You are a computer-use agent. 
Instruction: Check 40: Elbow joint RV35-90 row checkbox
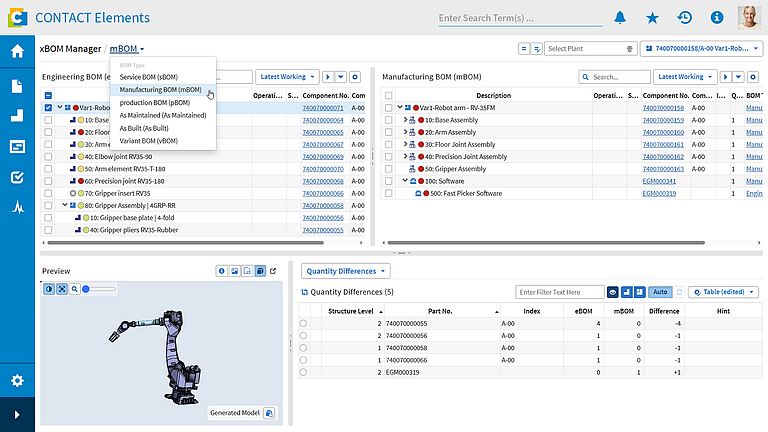pos(48,157)
